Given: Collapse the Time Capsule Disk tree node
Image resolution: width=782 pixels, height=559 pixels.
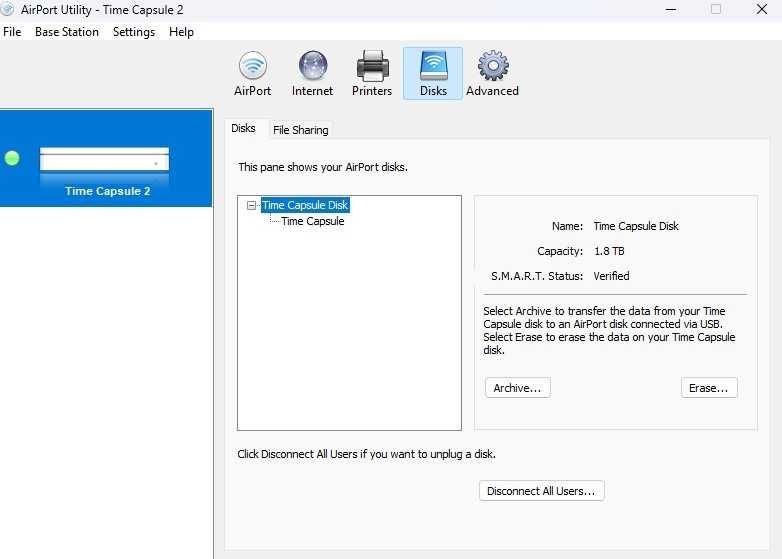Looking at the screenshot, I should [251, 205].
